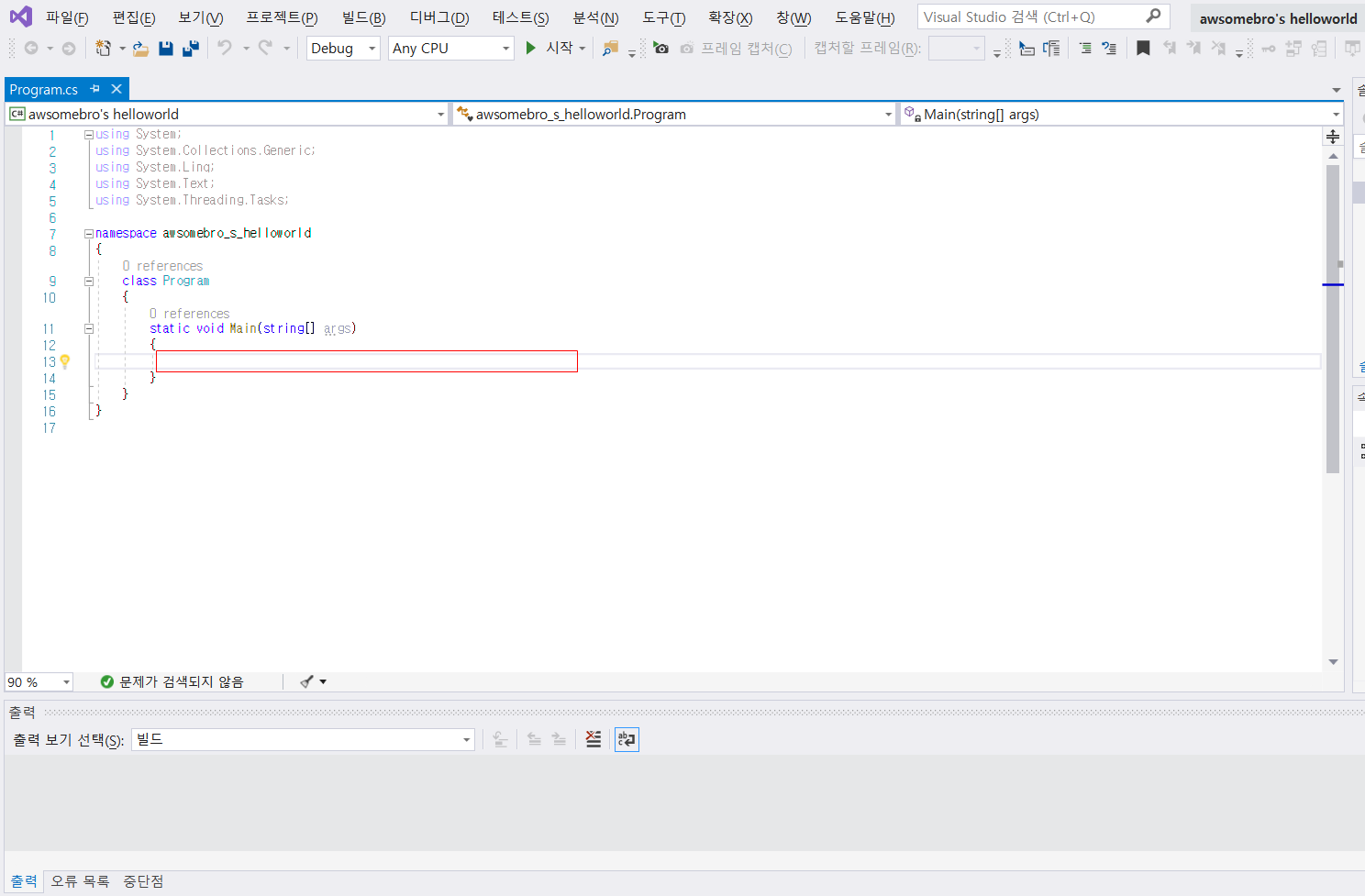The width and height of the screenshot is (1365, 896).
Task: Open the 보기(V) menu
Action: [x=200, y=17]
